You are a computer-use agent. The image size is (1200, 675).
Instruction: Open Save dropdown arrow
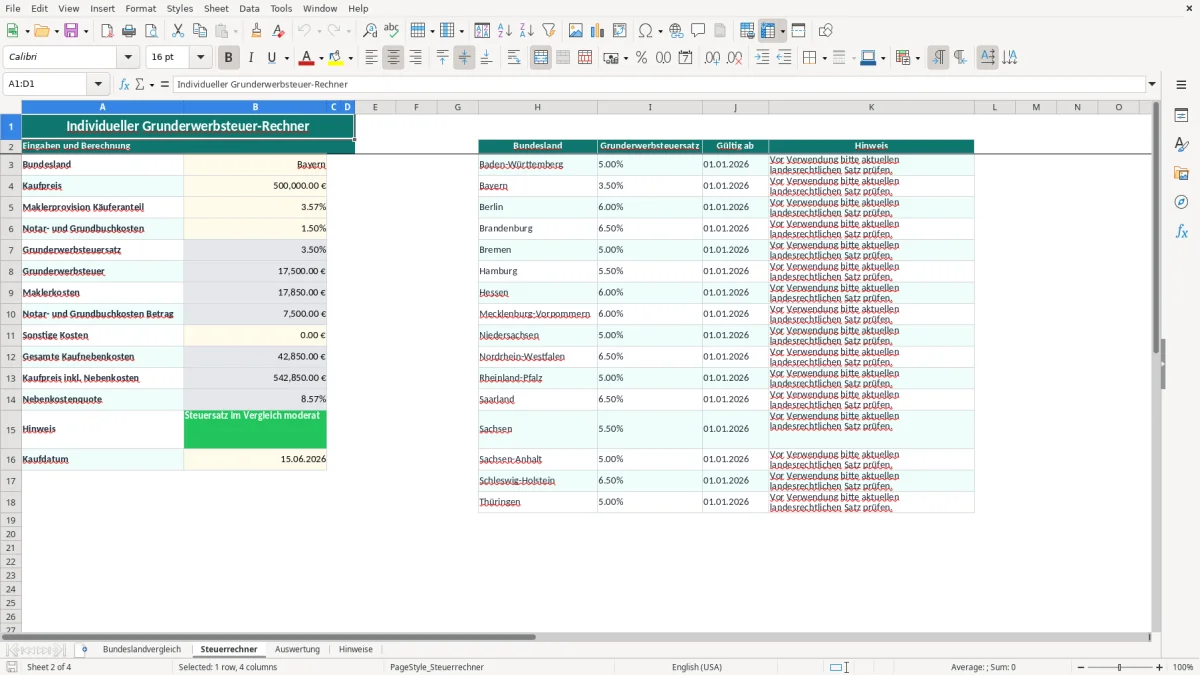85,31
